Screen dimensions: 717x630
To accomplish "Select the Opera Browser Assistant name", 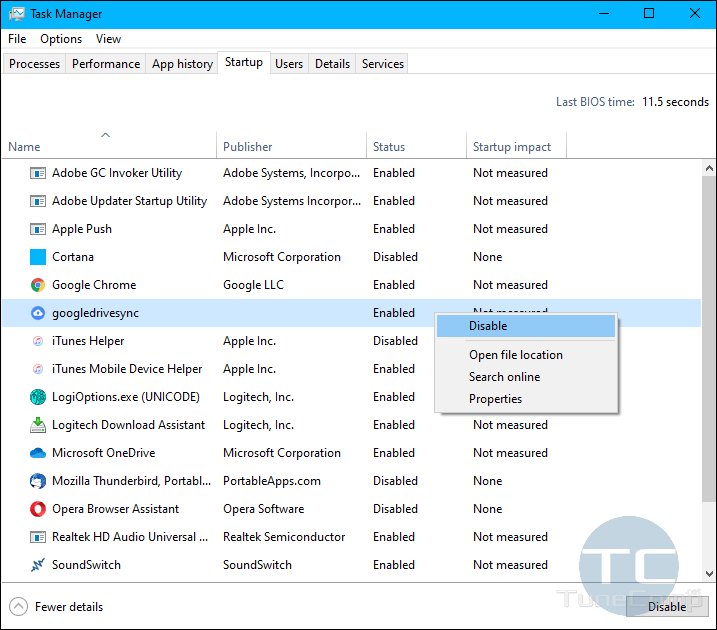I will point(115,509).
